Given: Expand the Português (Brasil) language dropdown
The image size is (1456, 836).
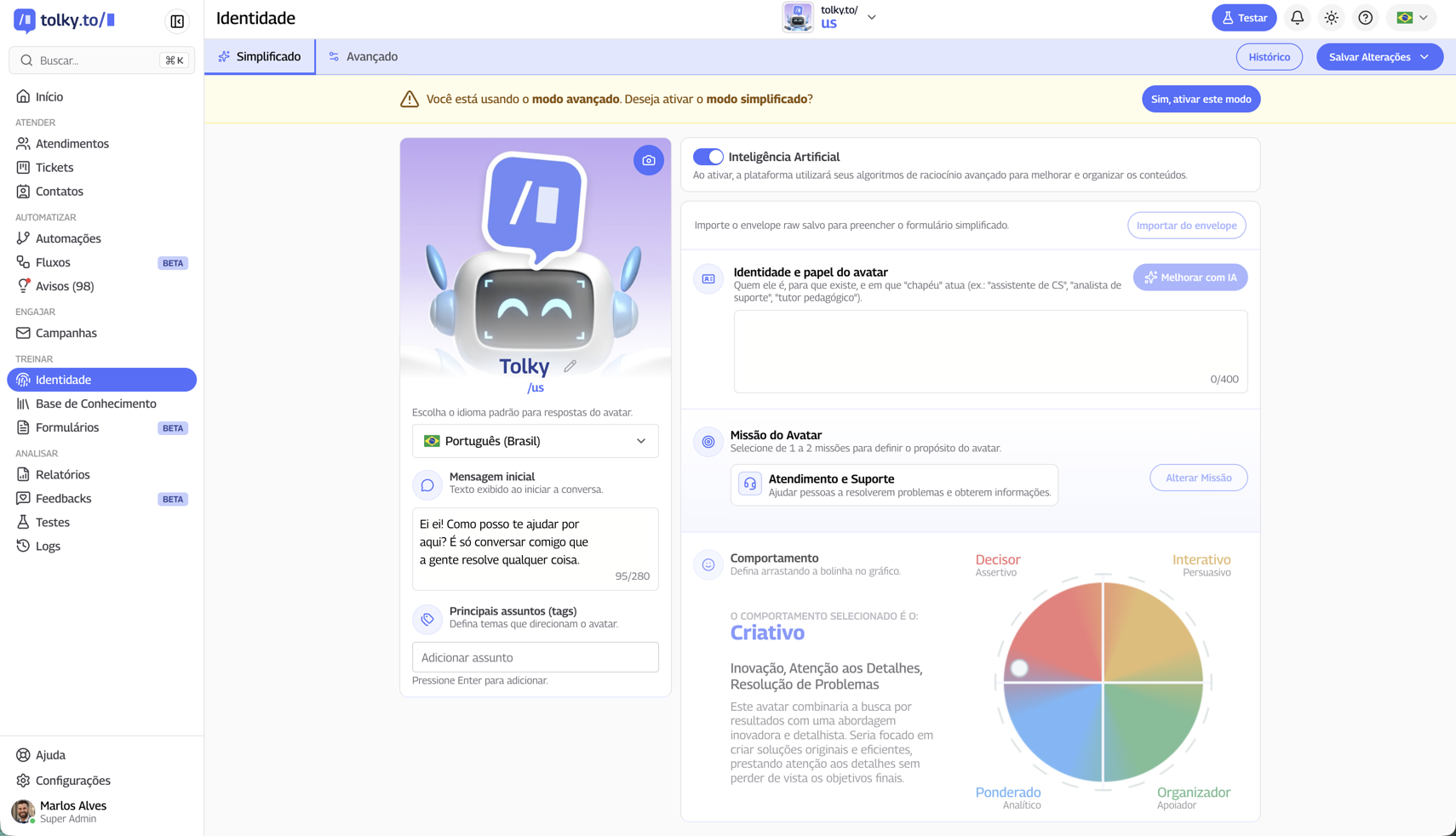Looking at the screenshot, I should point(535,441).
